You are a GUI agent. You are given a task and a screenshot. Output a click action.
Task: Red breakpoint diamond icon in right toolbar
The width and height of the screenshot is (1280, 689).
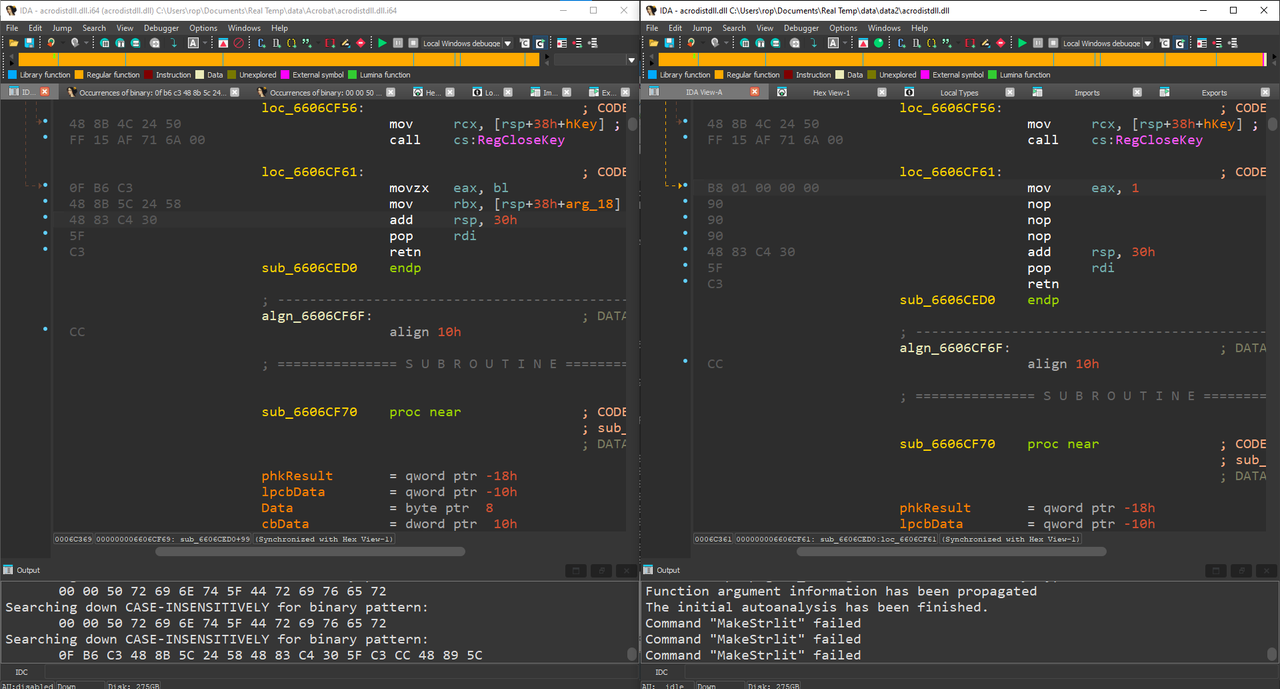1000,43
